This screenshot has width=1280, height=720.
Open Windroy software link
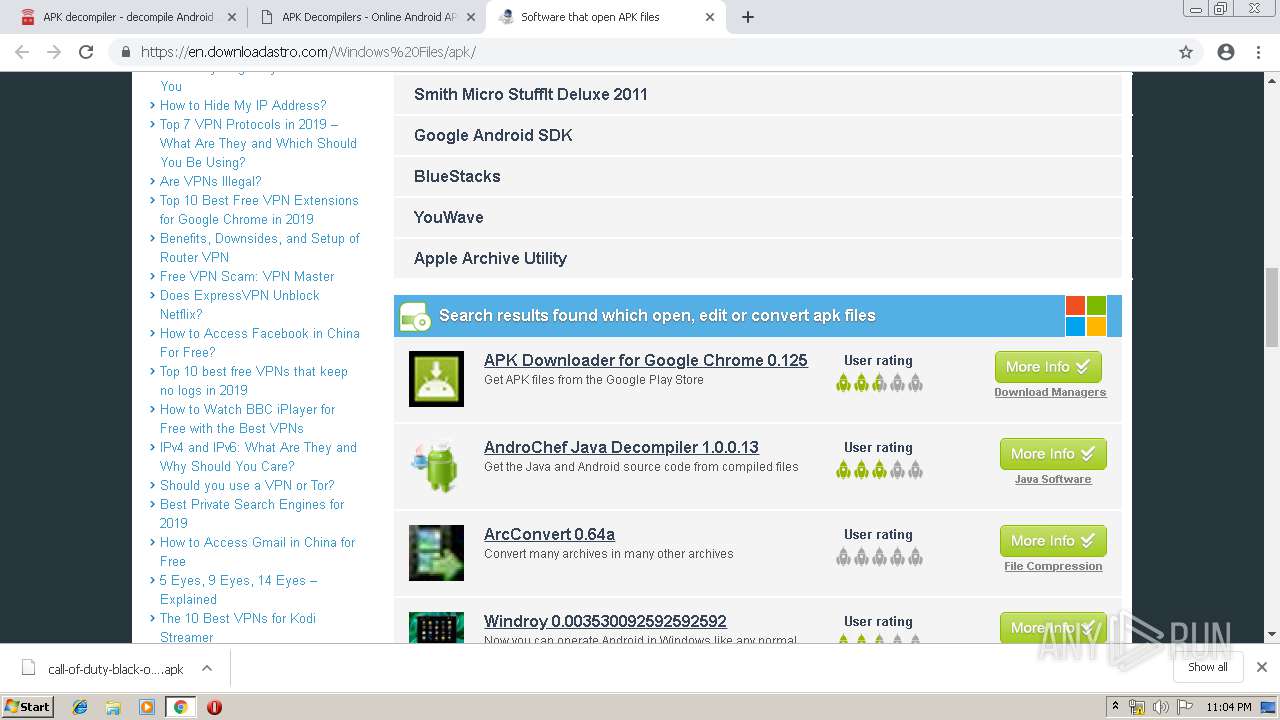tap(605, 621)
